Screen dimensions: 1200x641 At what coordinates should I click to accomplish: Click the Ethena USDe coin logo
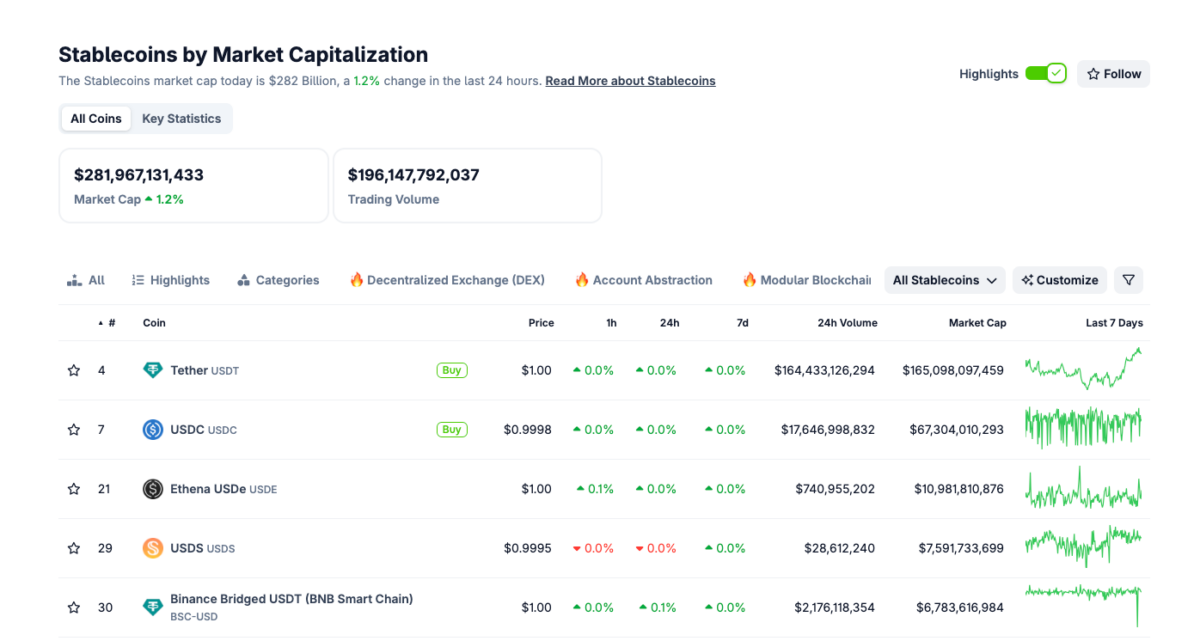pyautogui.click(x=152, y=489)
